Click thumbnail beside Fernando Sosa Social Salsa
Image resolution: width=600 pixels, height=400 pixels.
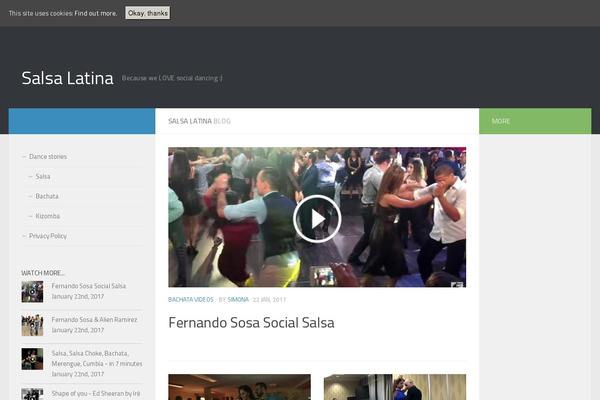click(32, 292)
